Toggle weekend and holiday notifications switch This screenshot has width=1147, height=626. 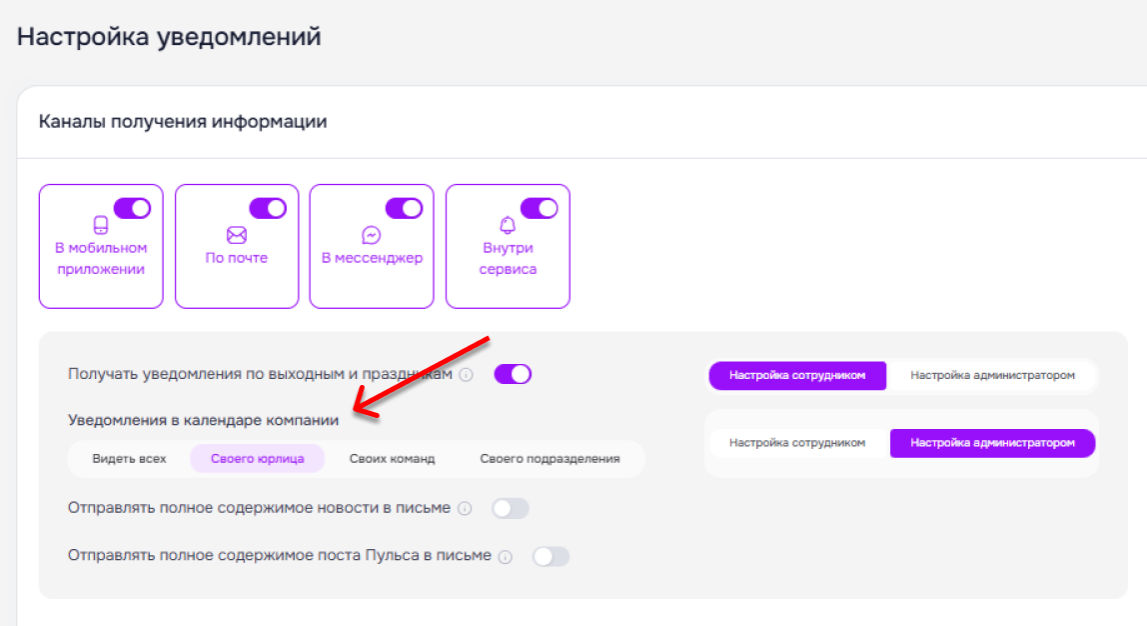click(513, 374)
